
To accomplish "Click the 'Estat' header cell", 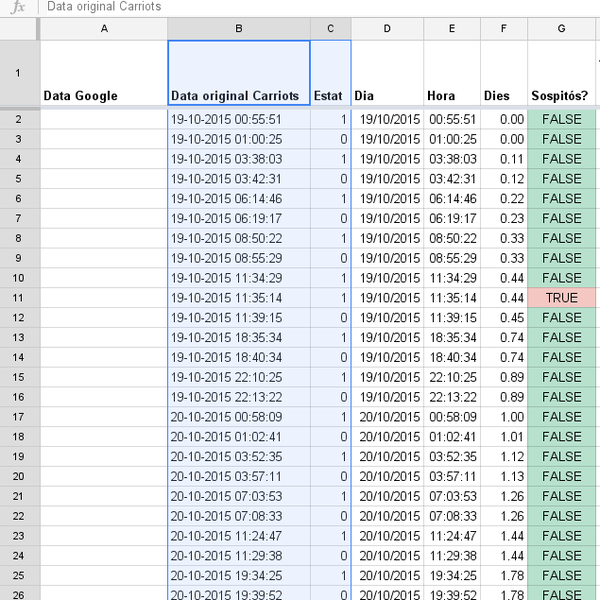I will point(330,74).
